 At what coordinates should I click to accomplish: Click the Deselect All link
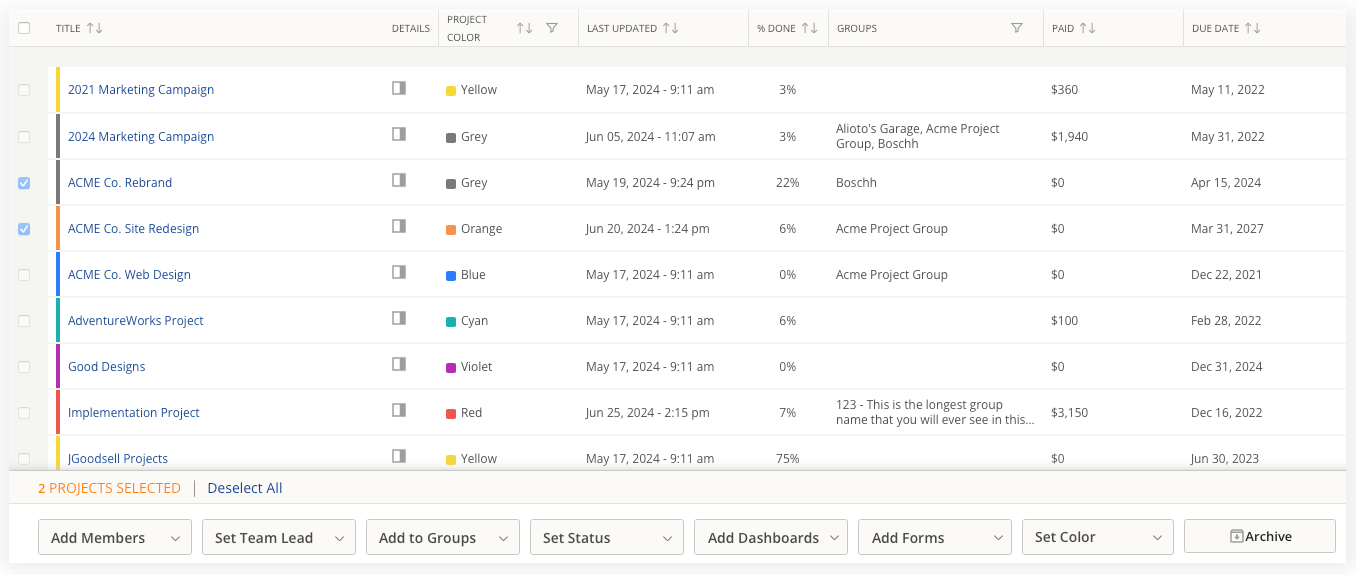pyautogui.click(x=245, y=488)
